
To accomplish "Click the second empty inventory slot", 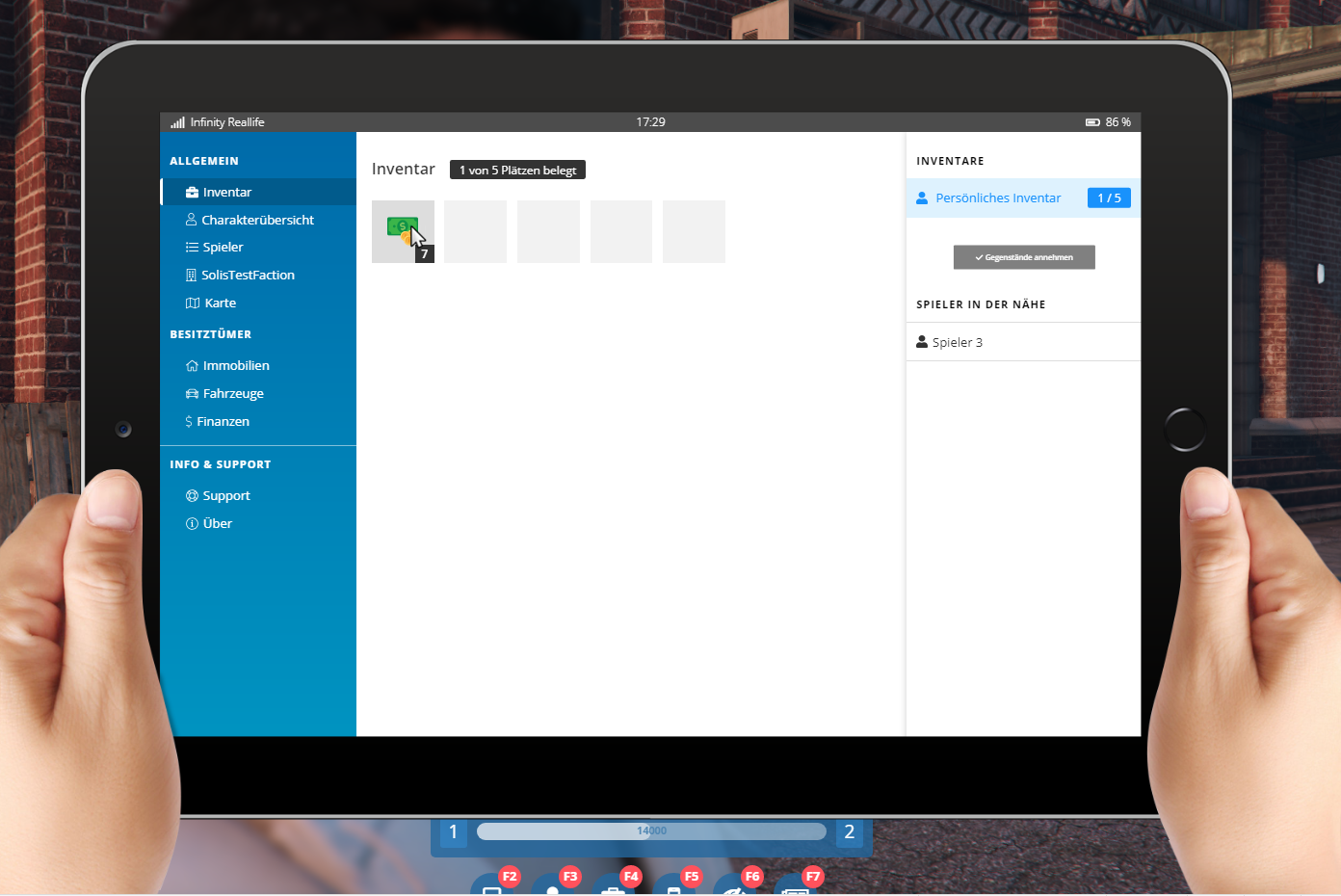I will (548, 231).
